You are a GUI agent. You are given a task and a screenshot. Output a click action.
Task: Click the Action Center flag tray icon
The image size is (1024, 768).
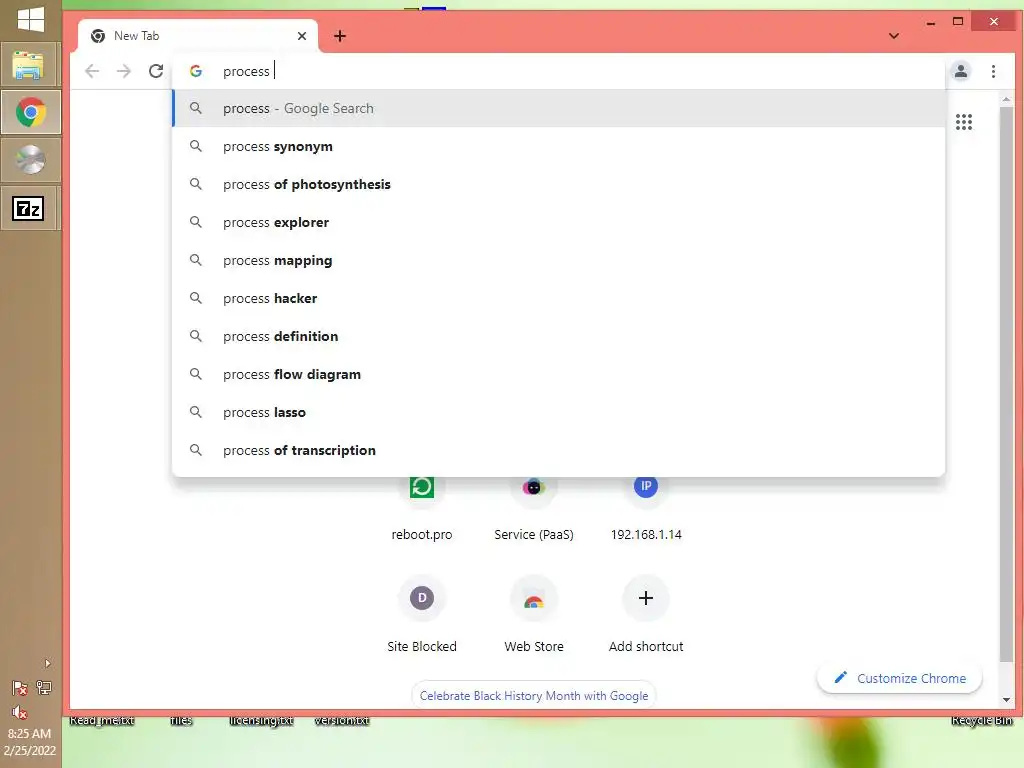tap(20, 688)
